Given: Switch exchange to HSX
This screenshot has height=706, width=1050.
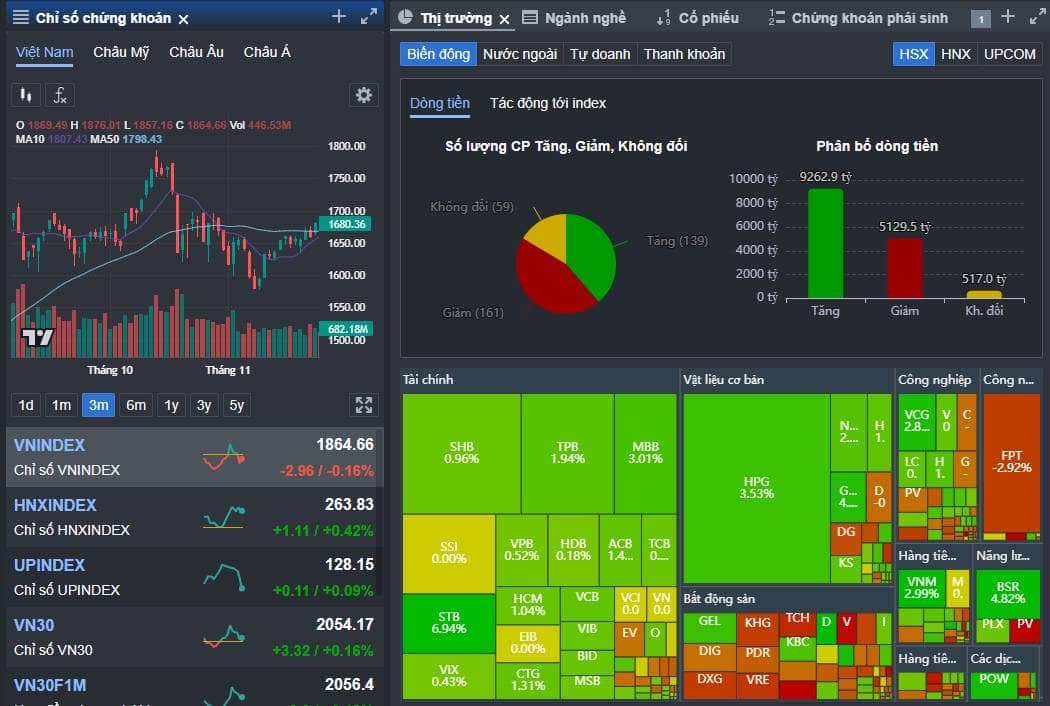Looking at the screenshot, I should (x=913, y=54).
